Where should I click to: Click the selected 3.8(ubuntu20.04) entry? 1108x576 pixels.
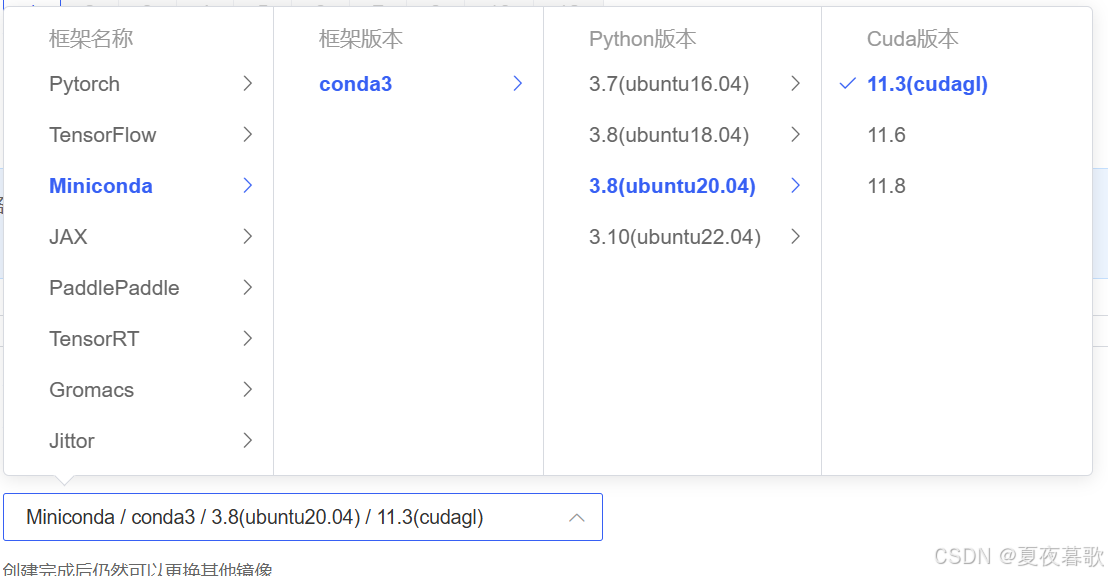[x=672, y=186]
